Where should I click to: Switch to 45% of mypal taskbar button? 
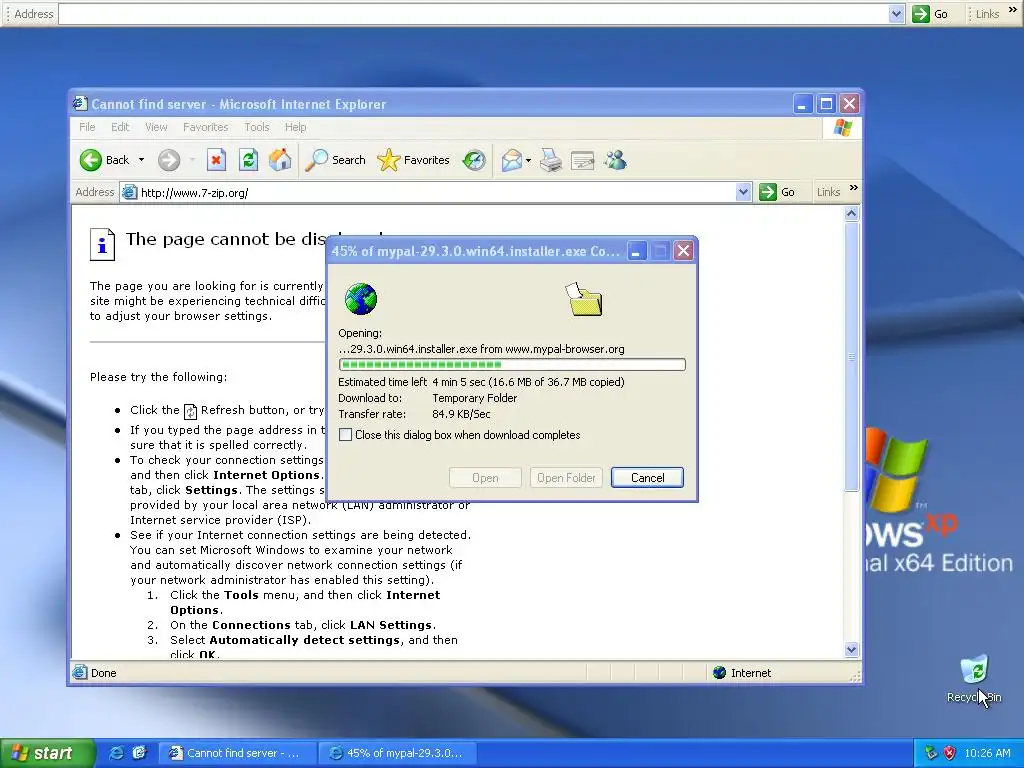[398, 753]
